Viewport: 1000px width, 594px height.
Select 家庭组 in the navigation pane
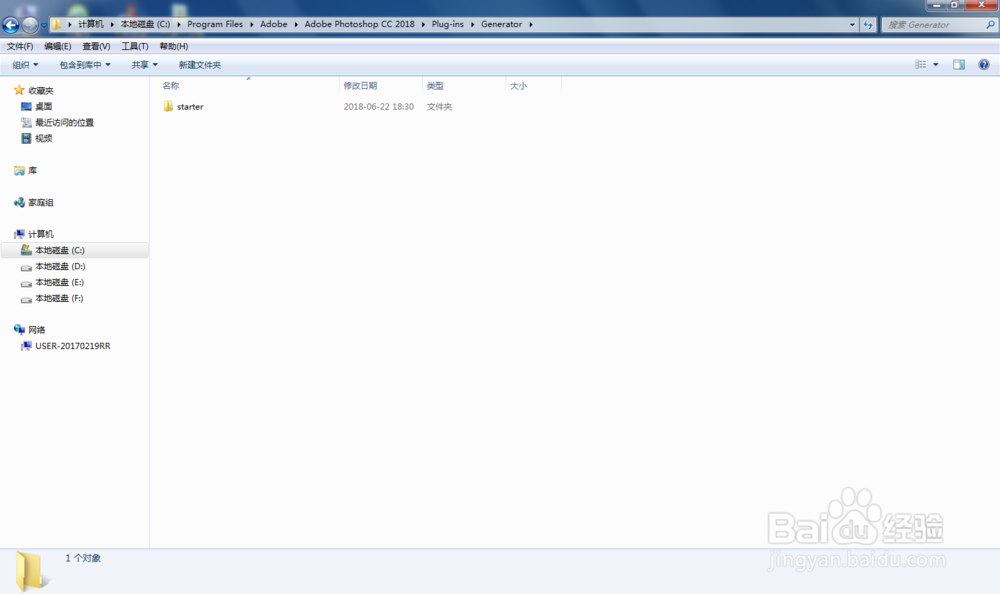point(41,202)
